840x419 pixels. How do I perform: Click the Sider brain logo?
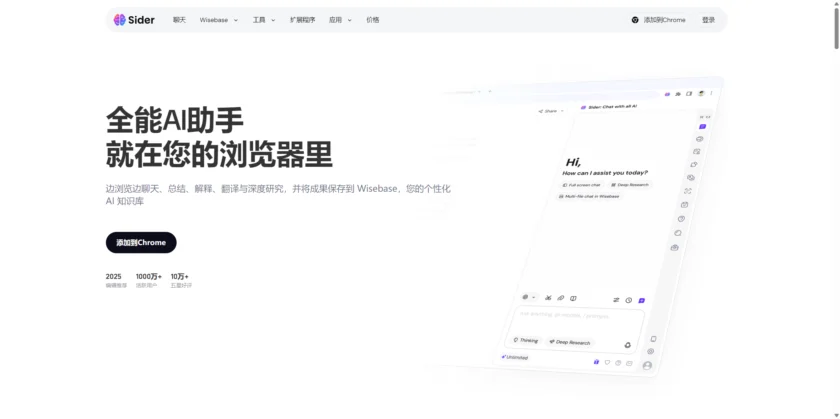pyautogui.click(x=119, y=20)
